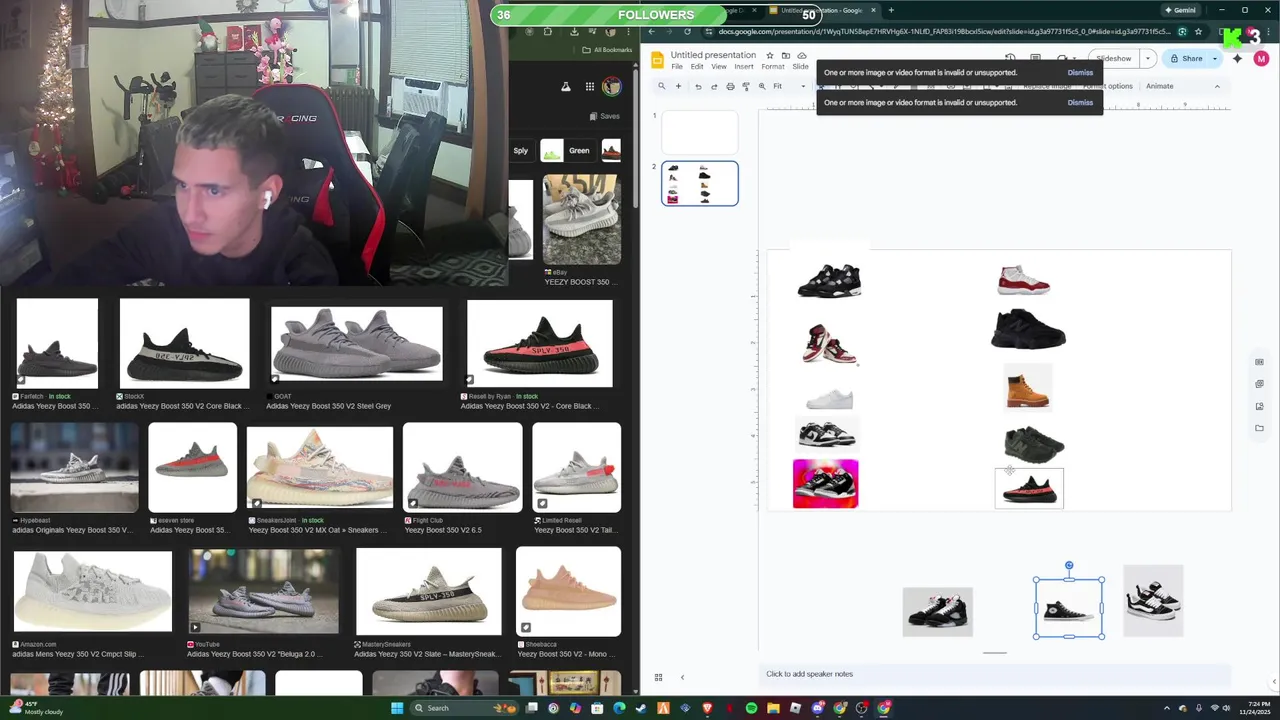Click the Untitled presentation title
Screen dimensions: 1280x720
click(713, 55)
